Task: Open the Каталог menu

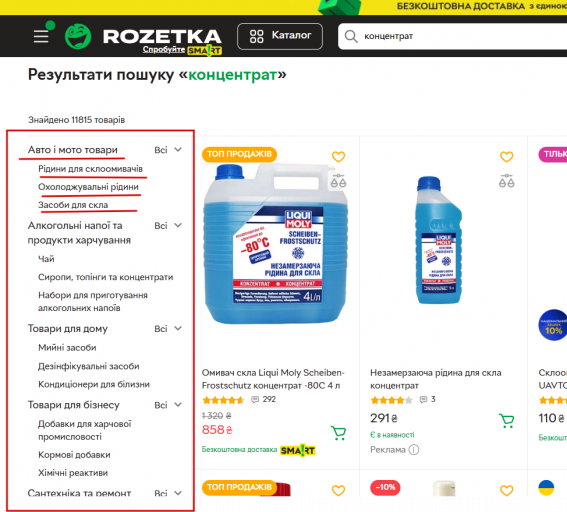Action: point(280,36)
